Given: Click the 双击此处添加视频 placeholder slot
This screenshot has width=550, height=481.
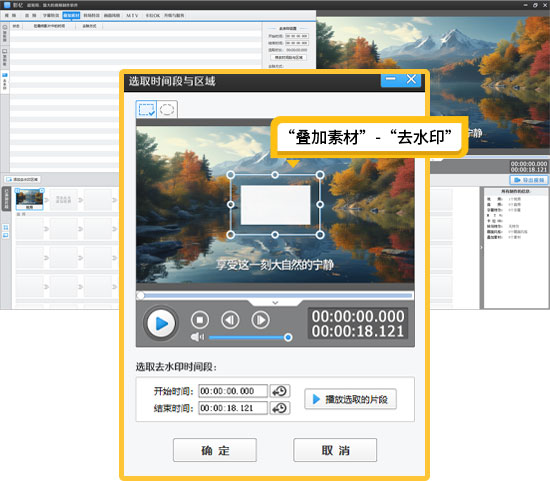Looking at the screenshot, I should pyautogui.click(x=63, y=200).
